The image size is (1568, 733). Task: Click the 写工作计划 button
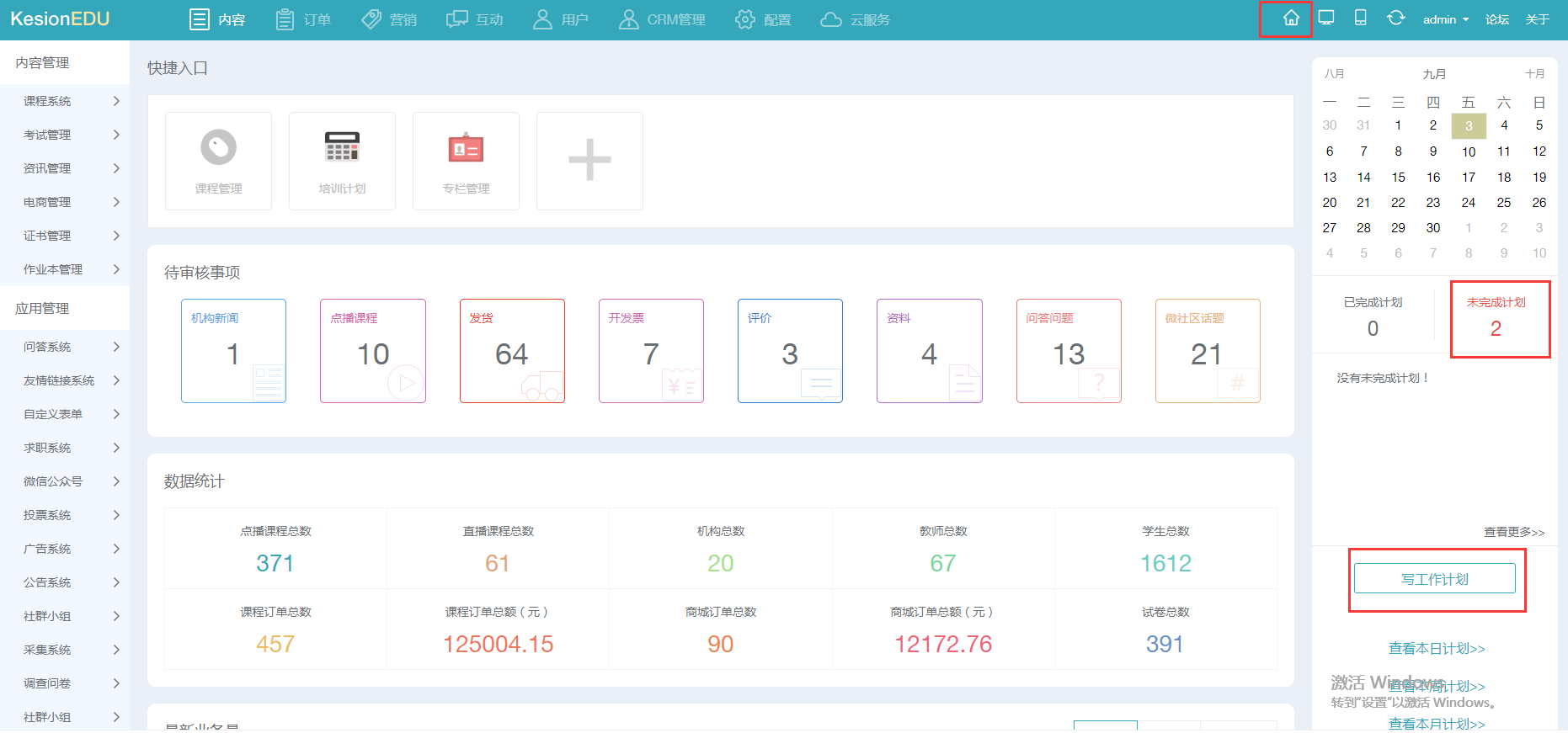(1434, 579)
